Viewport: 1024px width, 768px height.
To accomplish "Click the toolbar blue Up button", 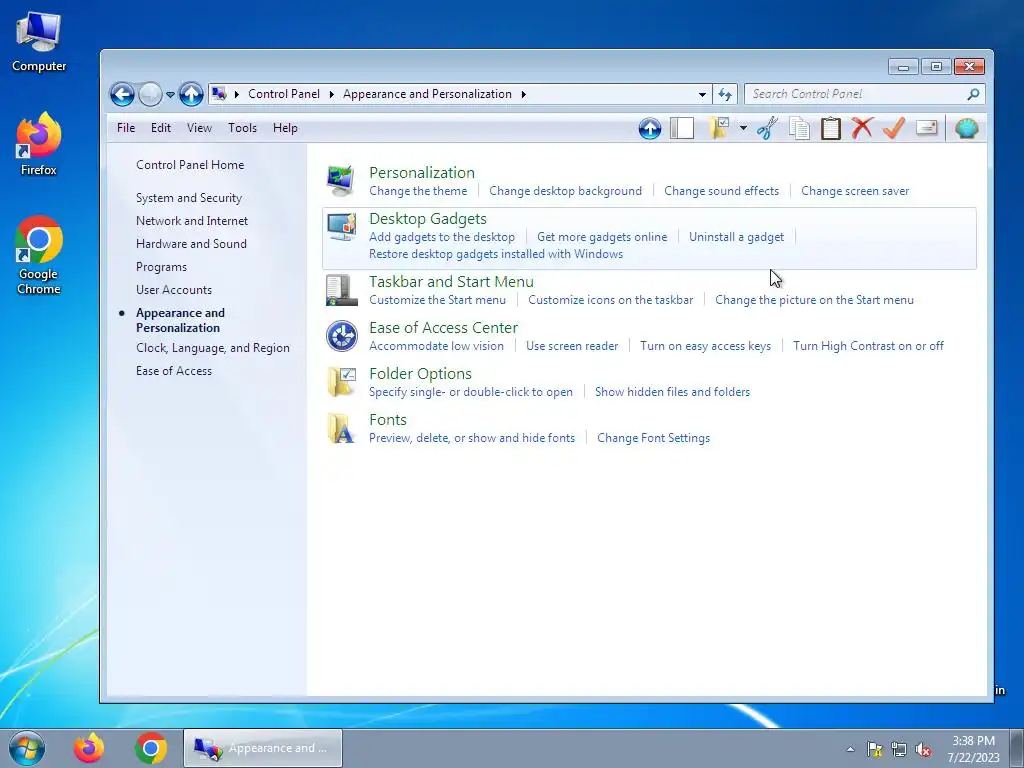I will [650, 129].
